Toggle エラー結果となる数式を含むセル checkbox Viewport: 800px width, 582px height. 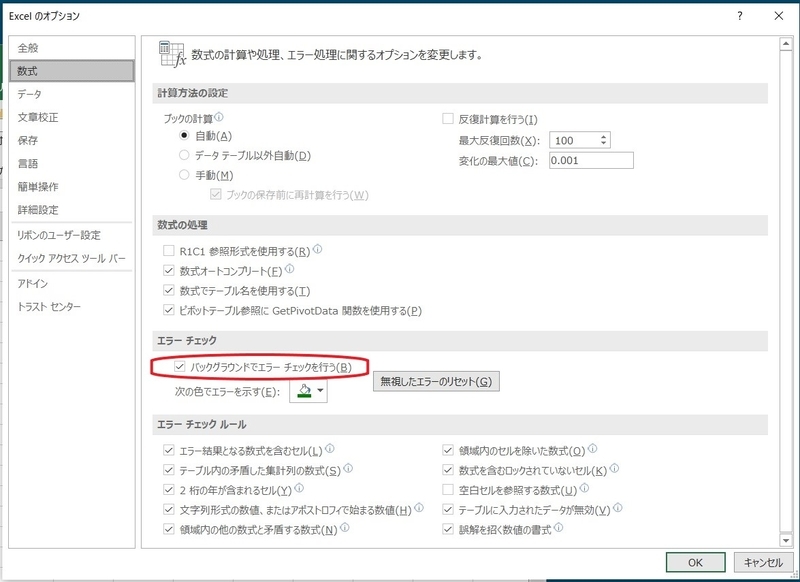[169, 450]
